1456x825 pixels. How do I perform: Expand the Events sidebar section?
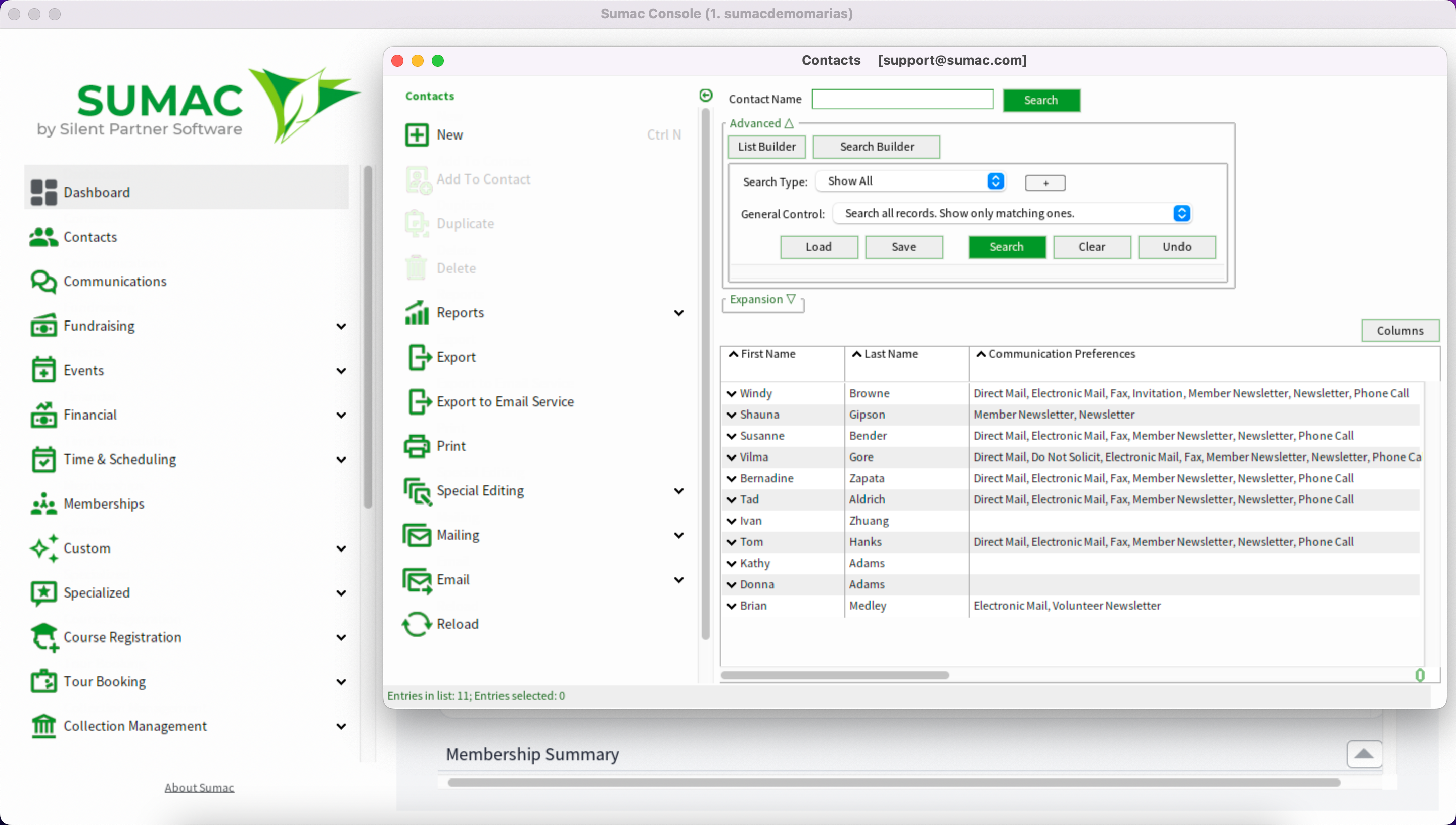coord(341,371)
